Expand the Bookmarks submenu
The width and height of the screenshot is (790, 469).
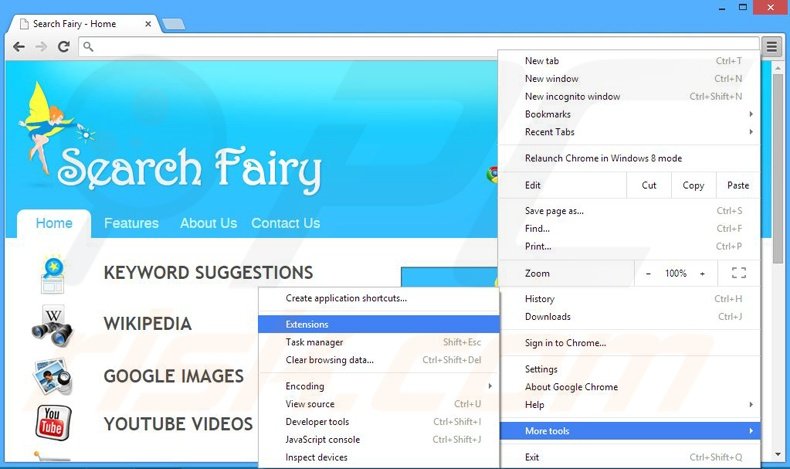click(629, 114)
